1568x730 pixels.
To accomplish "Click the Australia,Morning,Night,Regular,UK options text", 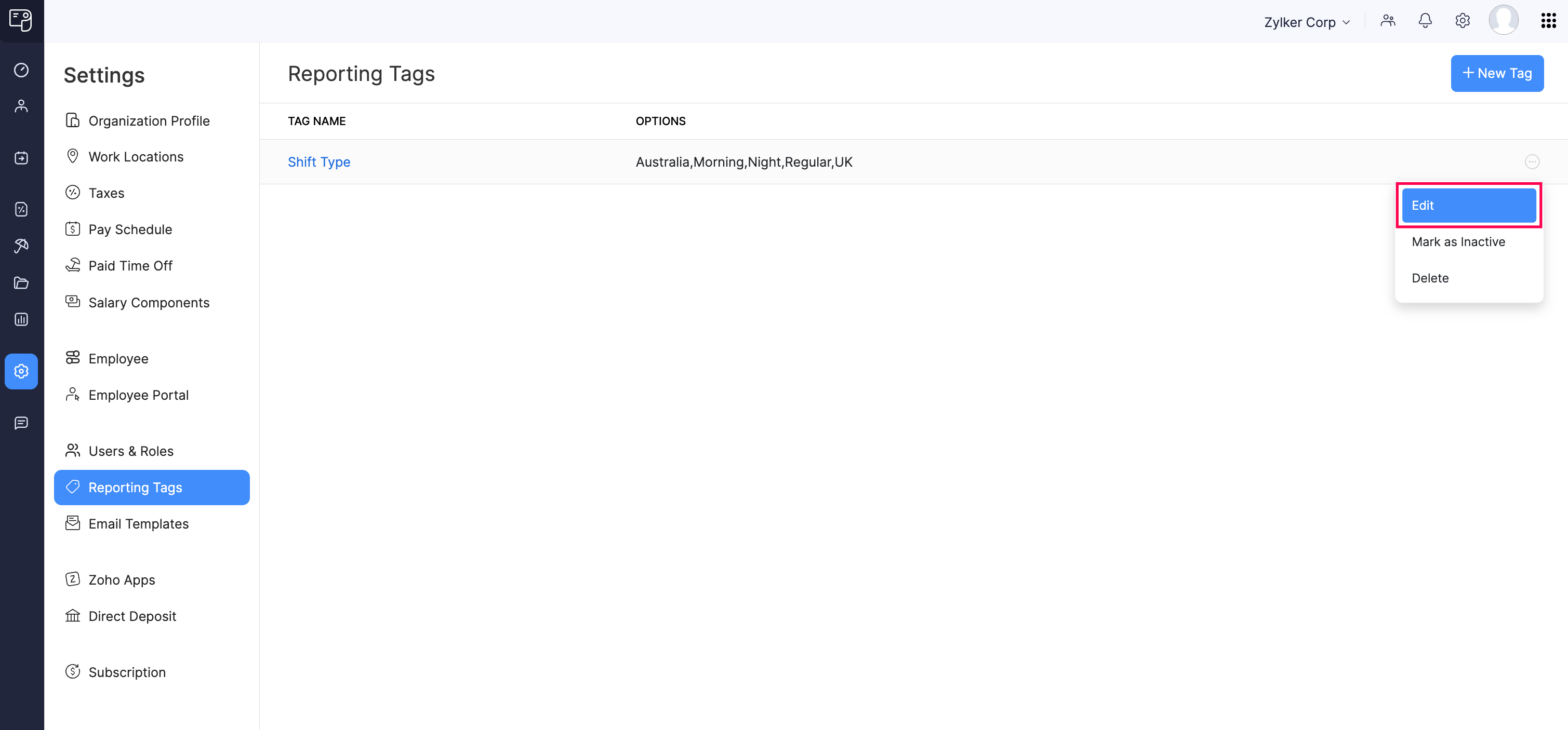I will pyautogui.click(x=744, y=162).
